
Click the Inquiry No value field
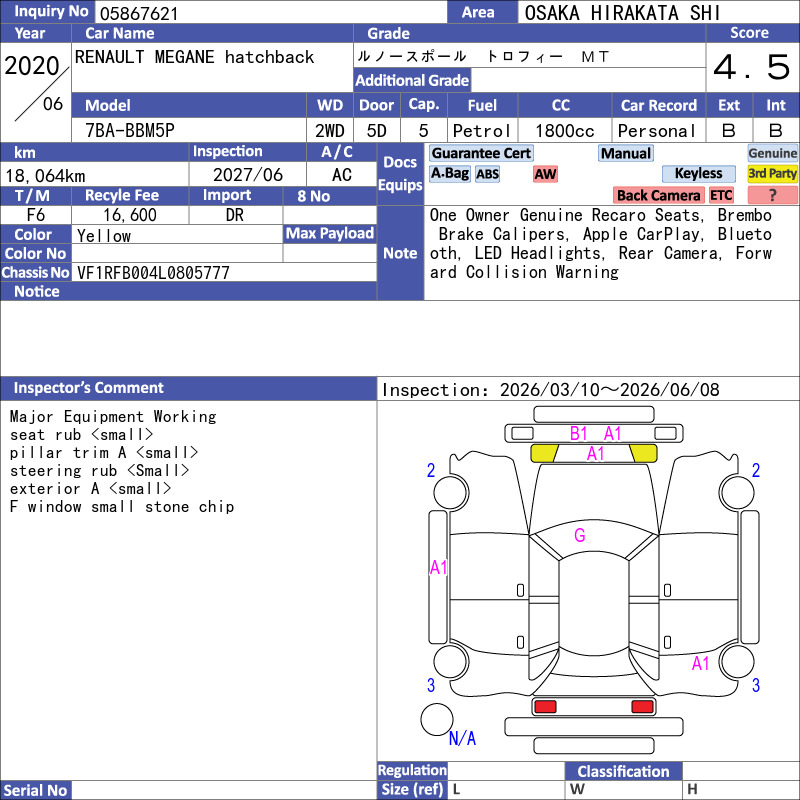270,12
